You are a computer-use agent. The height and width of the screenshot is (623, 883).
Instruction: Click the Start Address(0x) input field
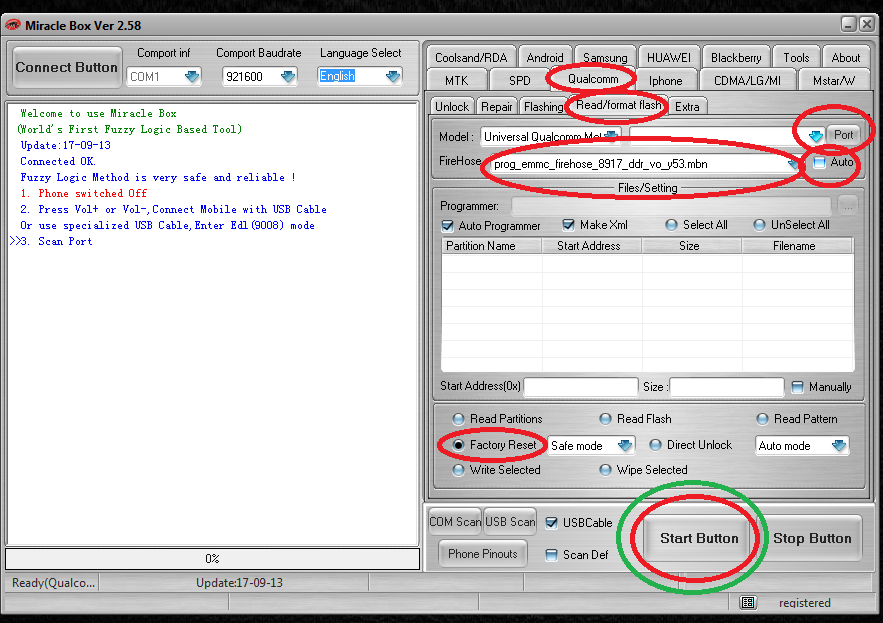pos(581,387)
